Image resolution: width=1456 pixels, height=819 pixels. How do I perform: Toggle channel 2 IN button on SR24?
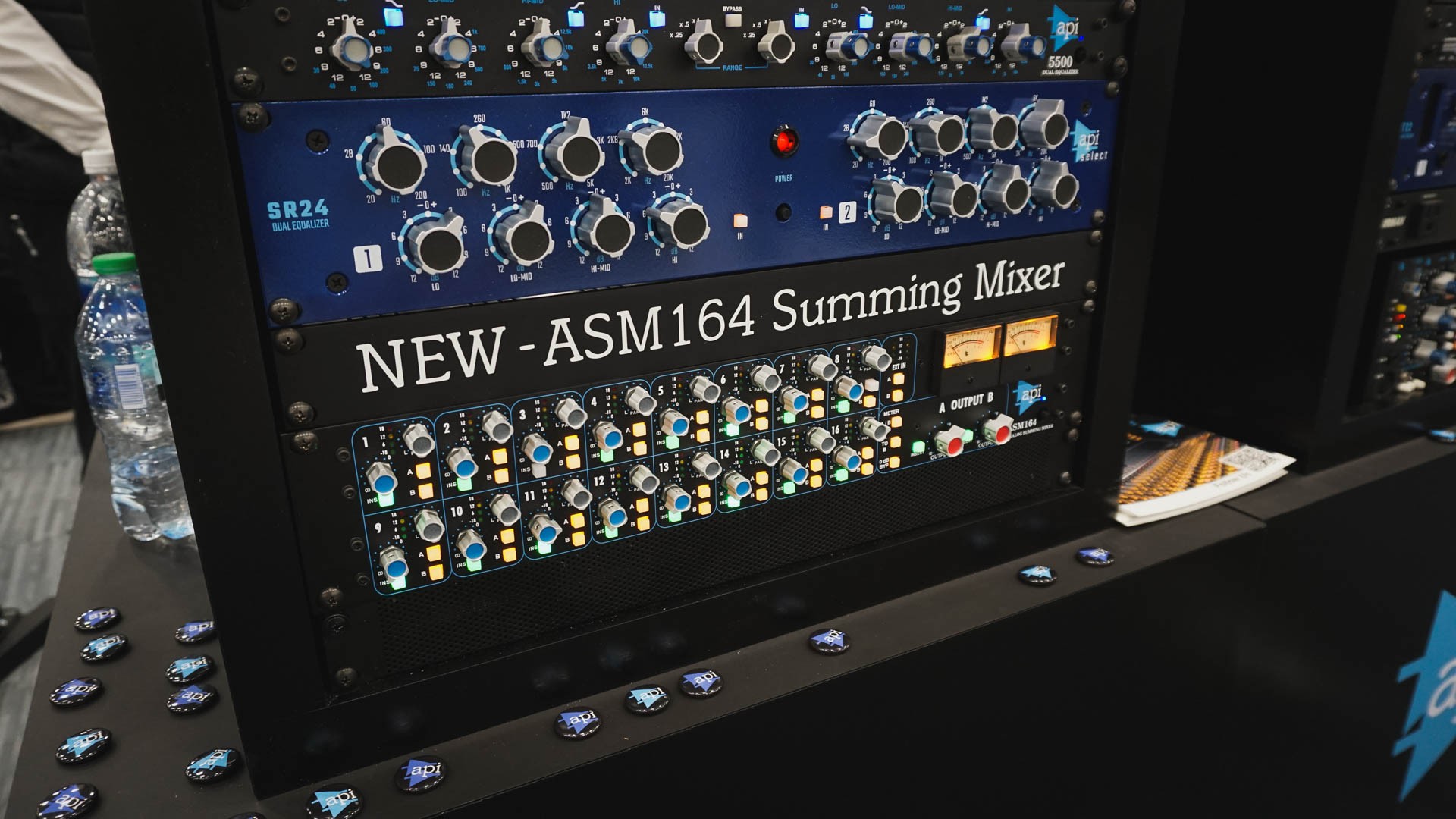point(826,213)
